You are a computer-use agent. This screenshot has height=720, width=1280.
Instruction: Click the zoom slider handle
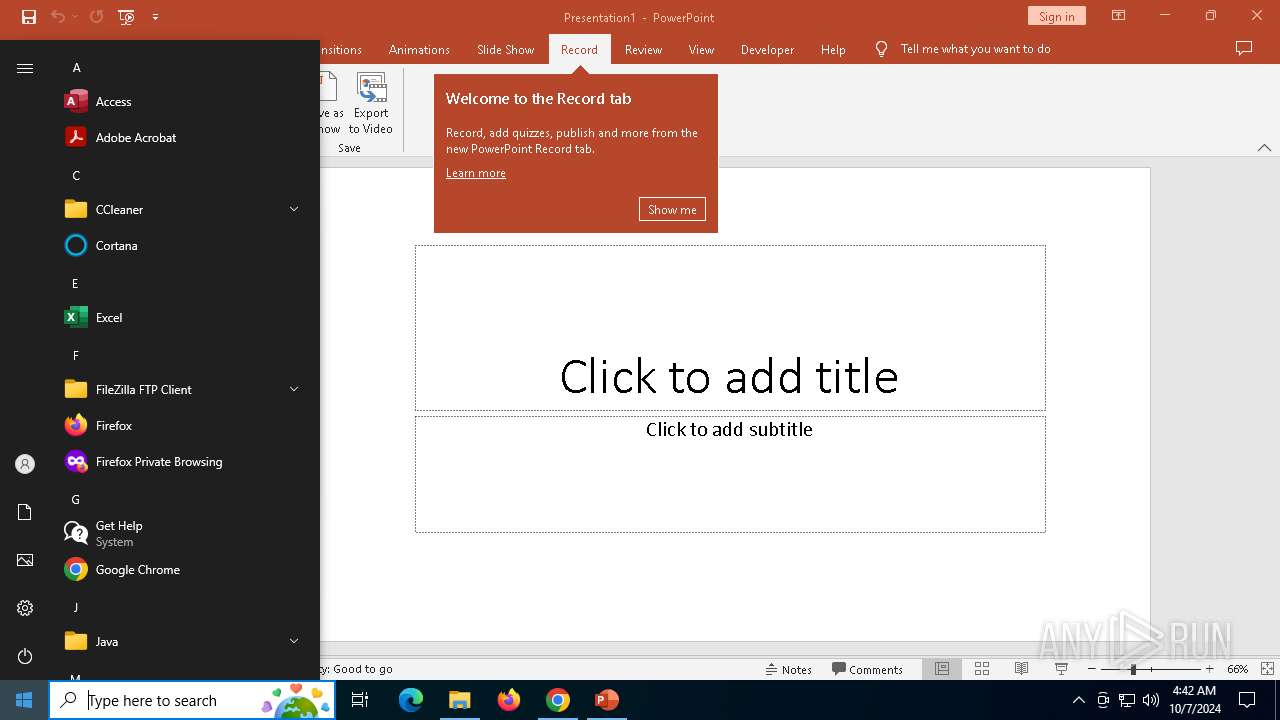pyautogui.click(x=1133, y=669)
